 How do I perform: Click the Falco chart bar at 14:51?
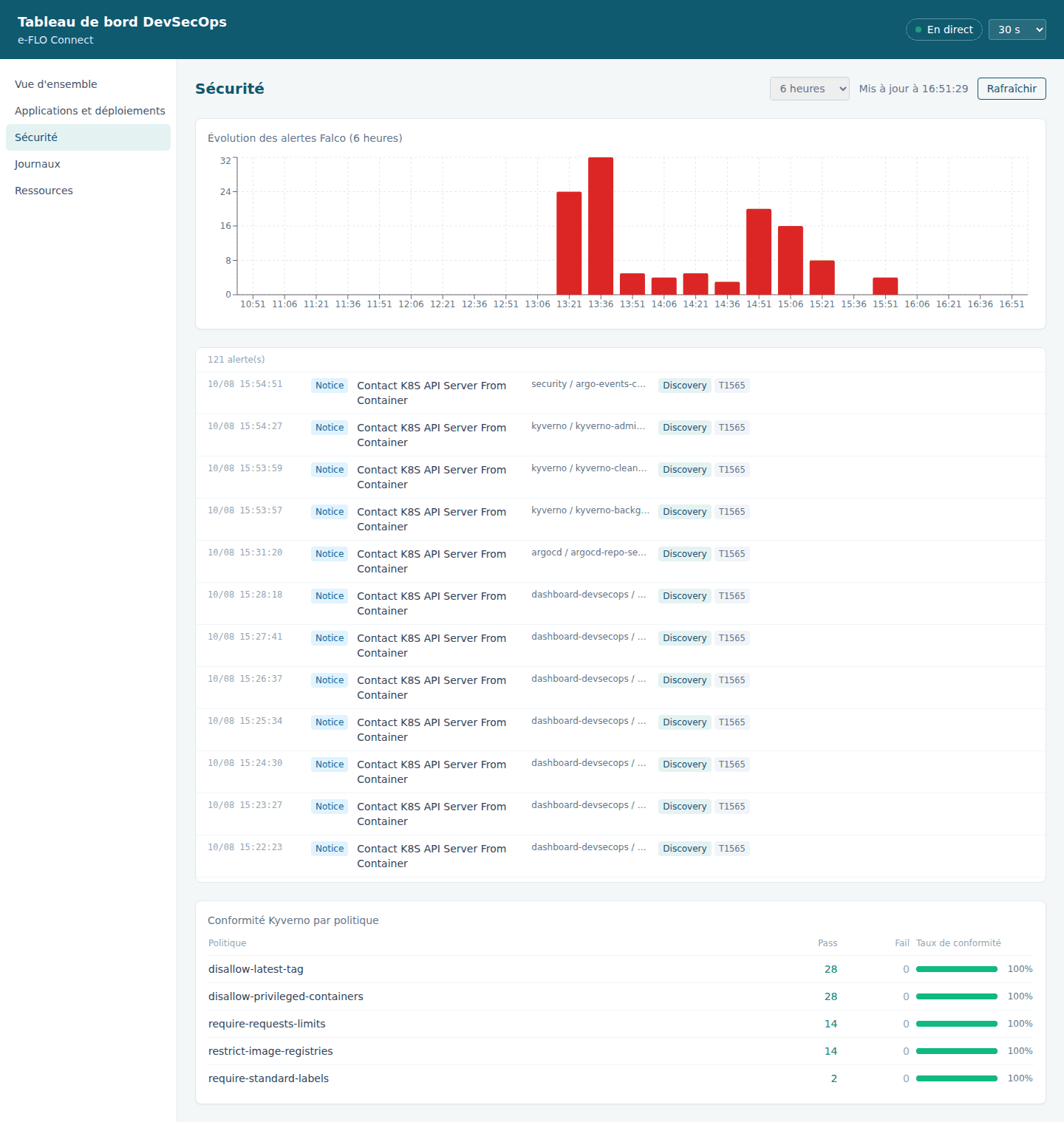tap(759, 252)
